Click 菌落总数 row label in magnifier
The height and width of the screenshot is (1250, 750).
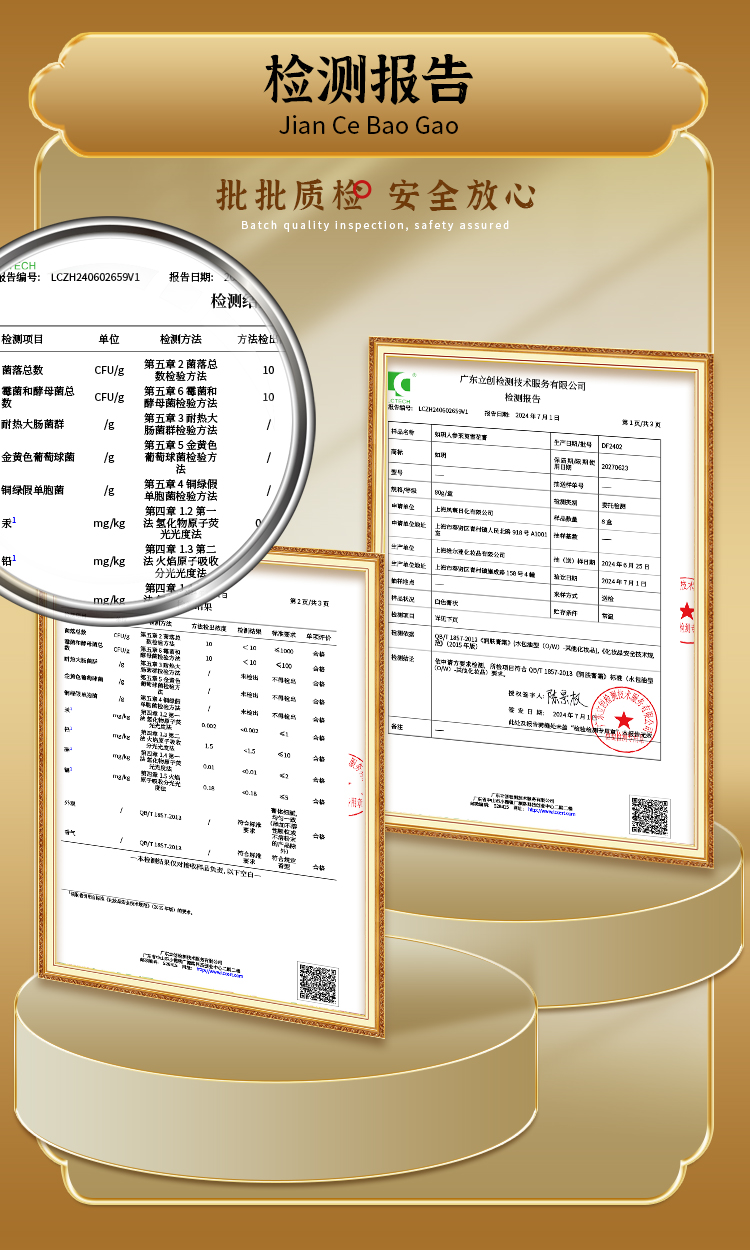(22, 370)
